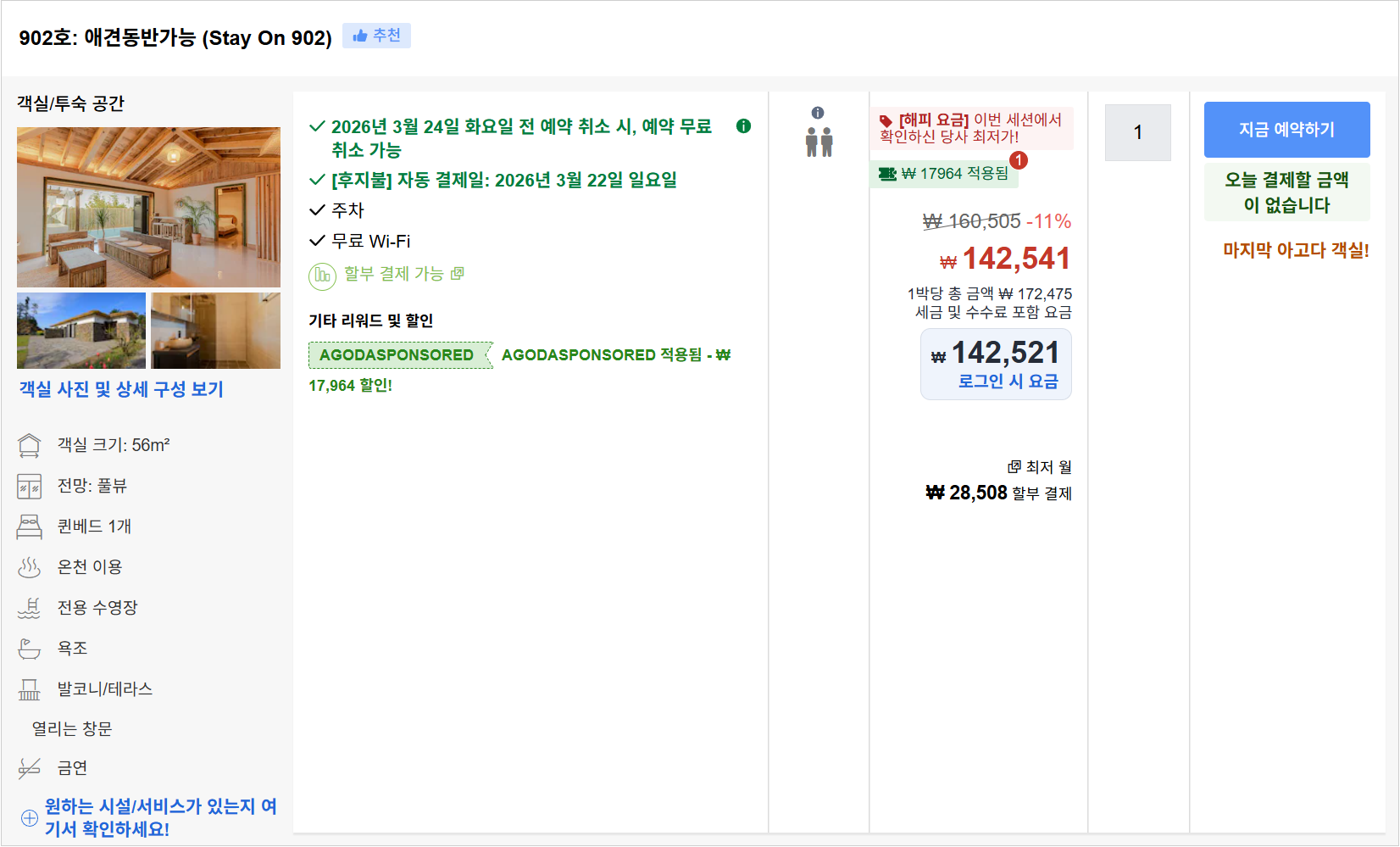Viewport: 1400px width, 847px height.
Task: Open the bathroom sink thumbnail photo
Action: [x=215, y=331]
